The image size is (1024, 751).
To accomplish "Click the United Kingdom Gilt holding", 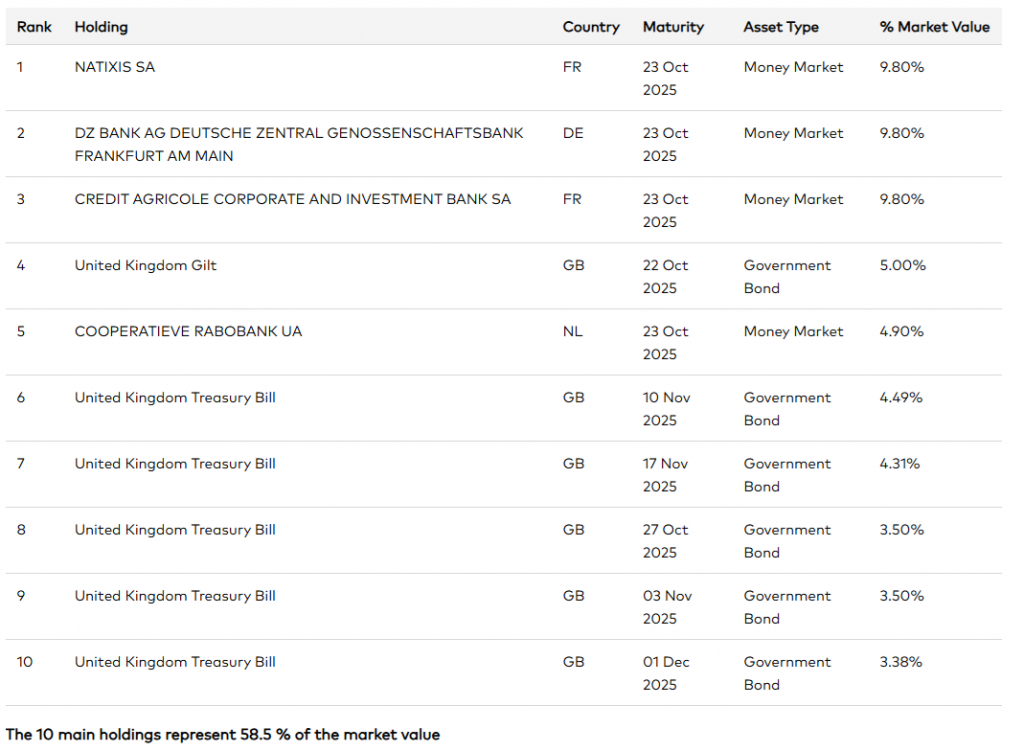I will click(145, 265).
